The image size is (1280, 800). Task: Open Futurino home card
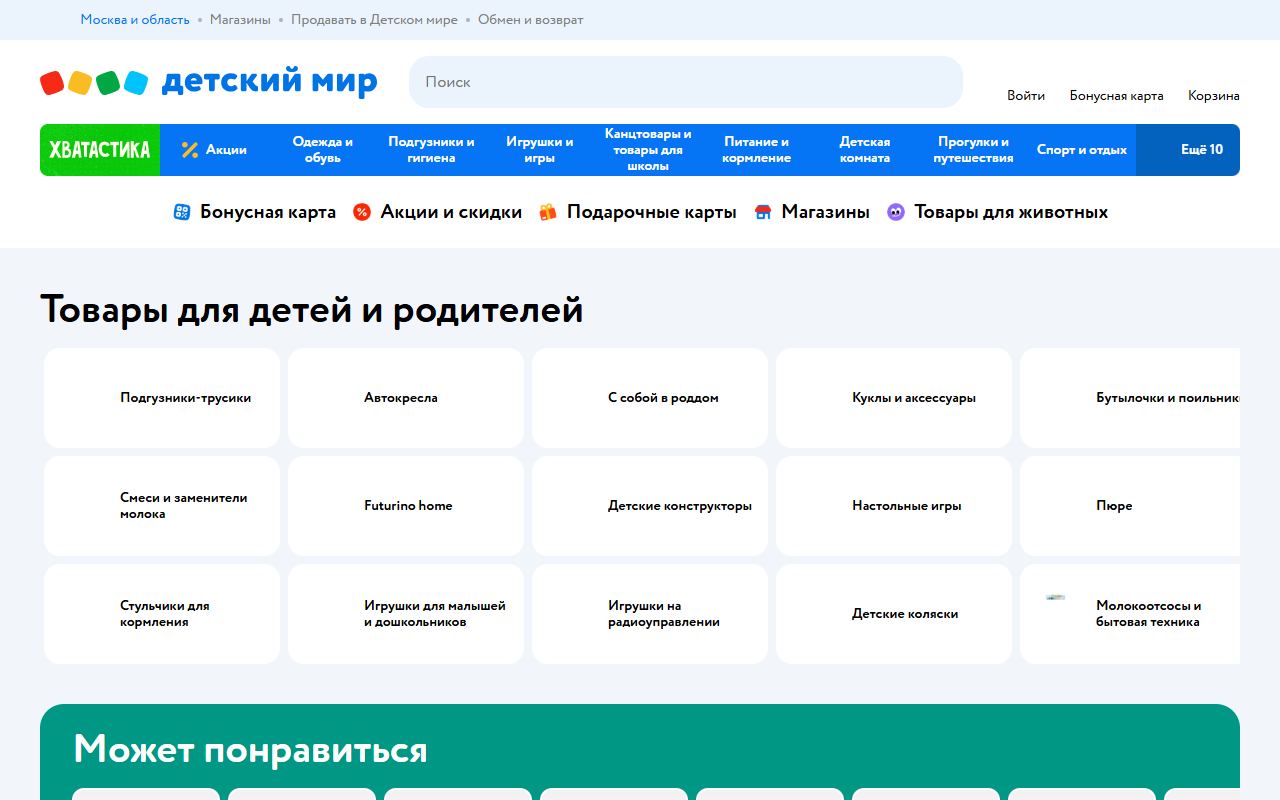tap(406, 506)
